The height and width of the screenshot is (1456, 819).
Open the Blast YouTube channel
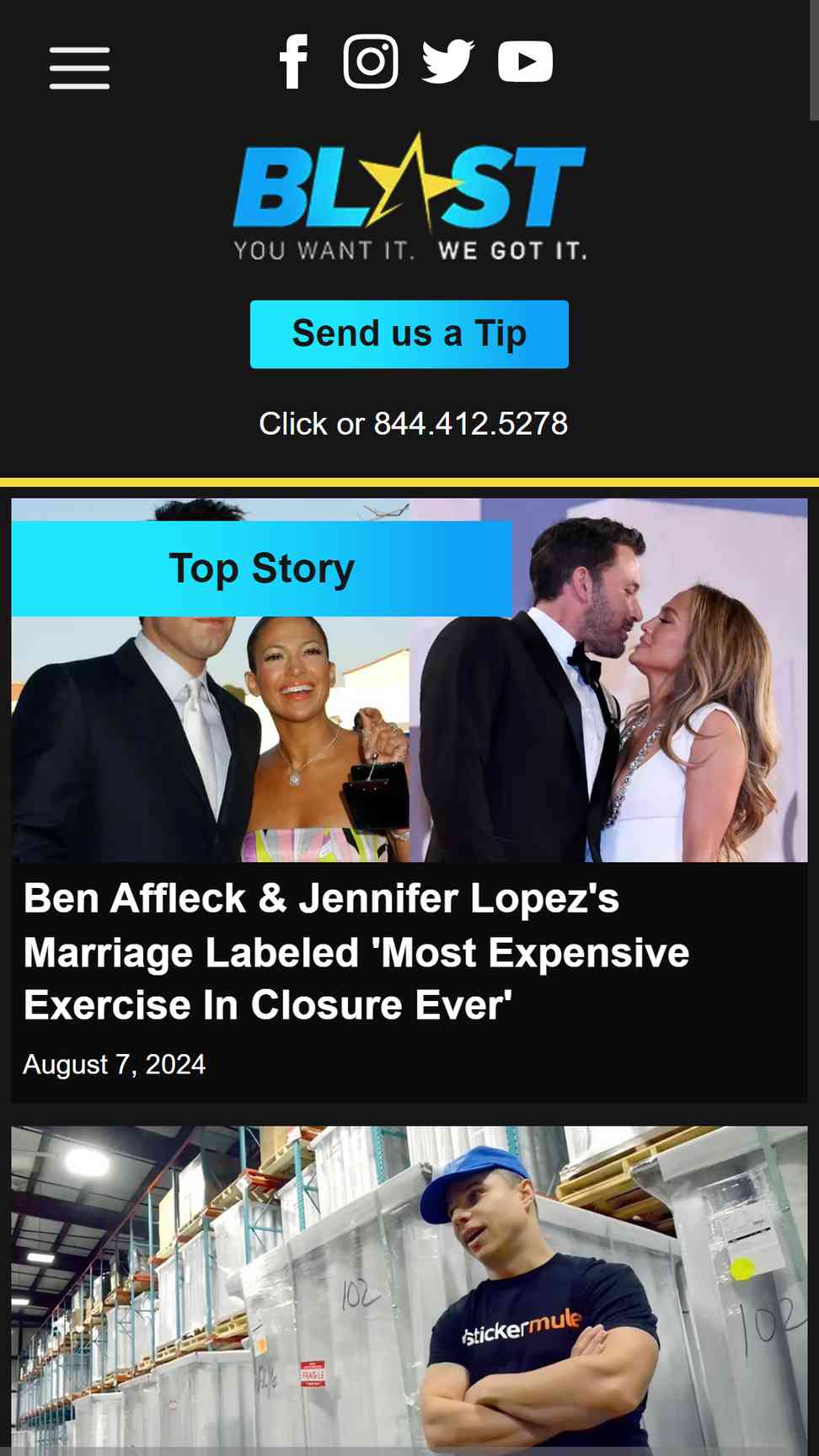(x=525, y=62)
